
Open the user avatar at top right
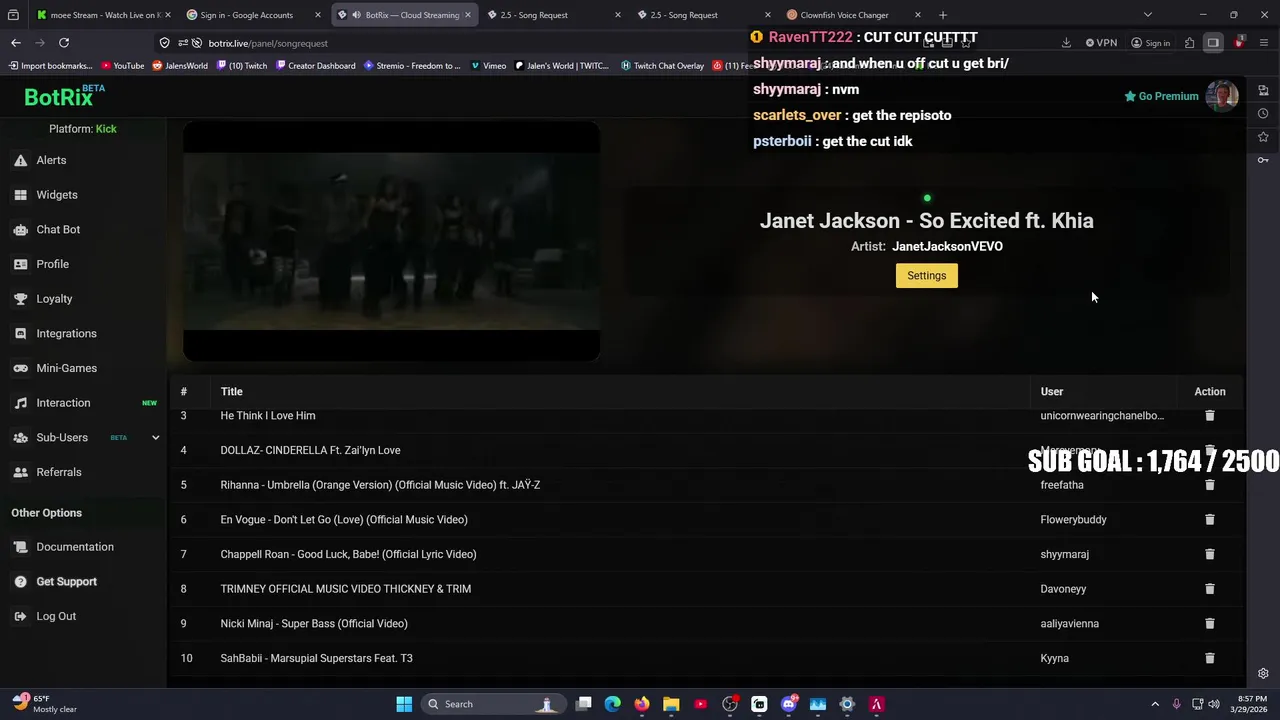pyautogui.click(x=1222, y=96)
